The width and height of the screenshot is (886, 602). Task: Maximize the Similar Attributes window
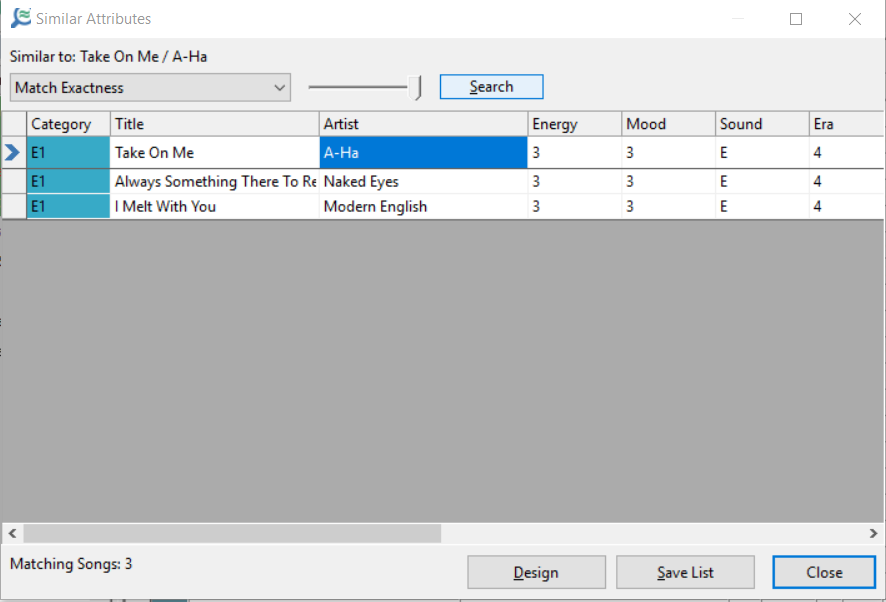point(796,19)
